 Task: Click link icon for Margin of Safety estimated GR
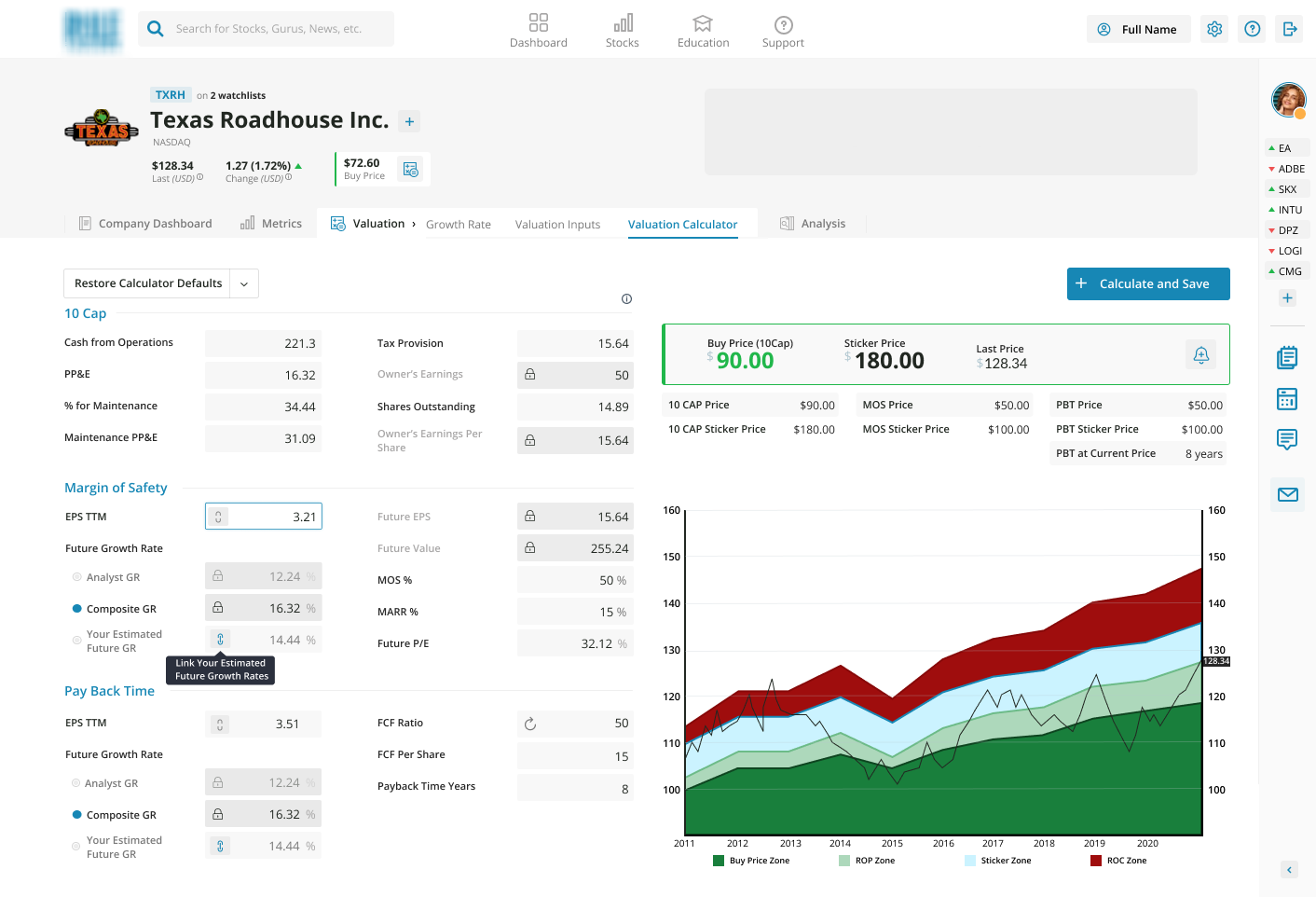(220, 640)
